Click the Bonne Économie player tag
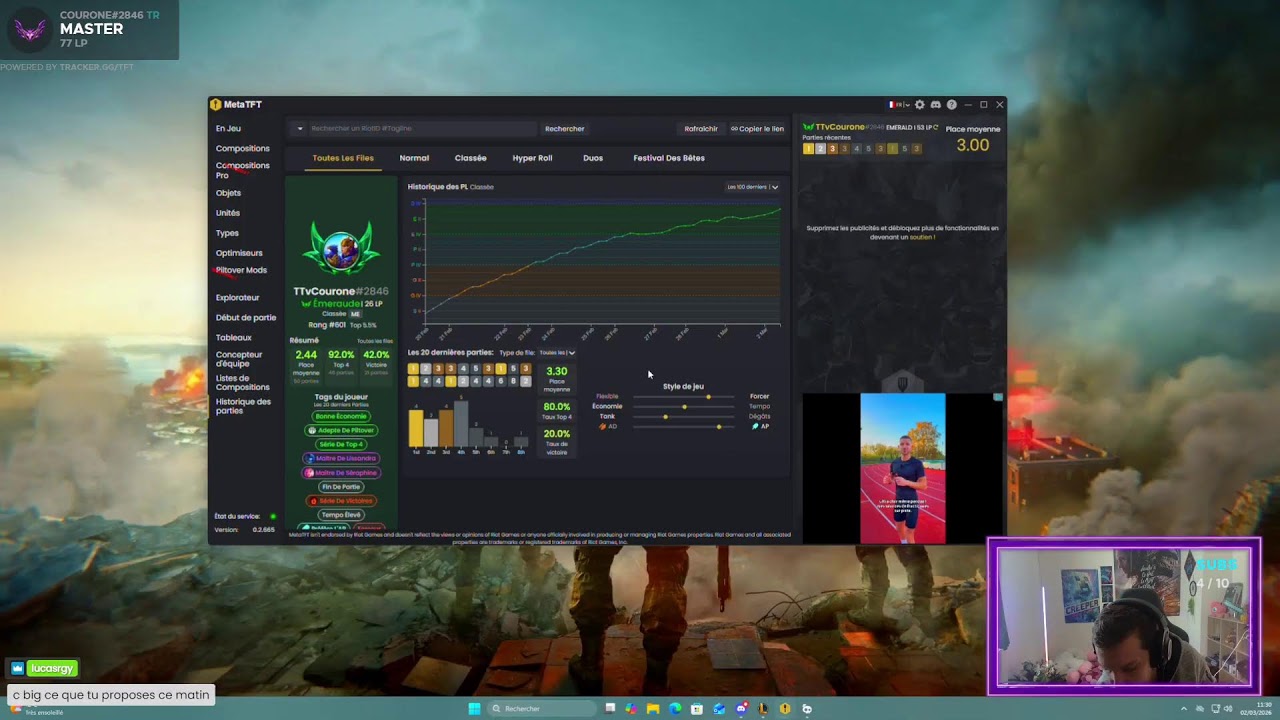The height and width of the screenshot is (720, 1280). pos(341,416)
